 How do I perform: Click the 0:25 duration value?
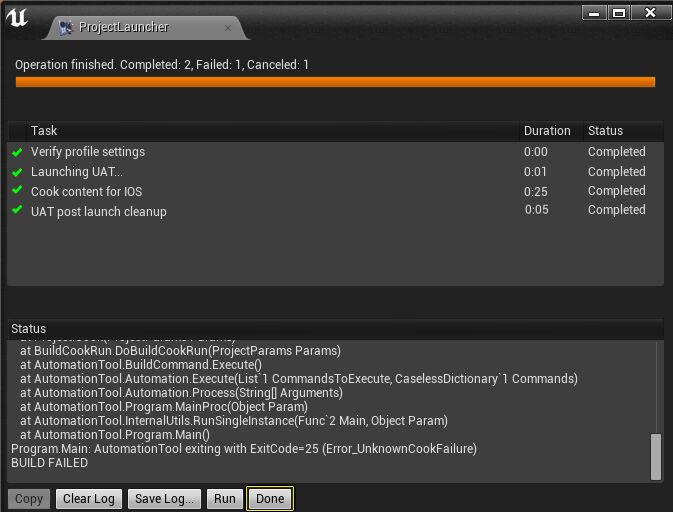click(x=535, y=191)
